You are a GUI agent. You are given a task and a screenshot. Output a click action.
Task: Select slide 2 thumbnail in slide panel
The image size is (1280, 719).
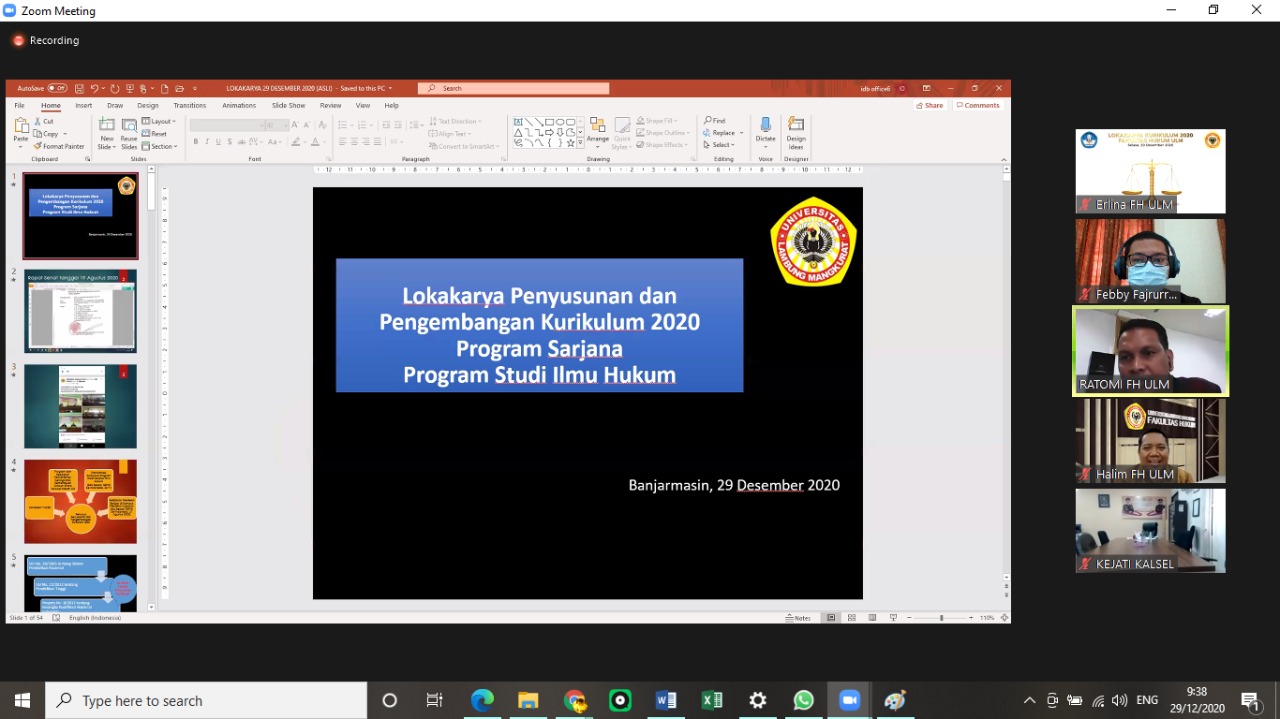point(80,311)
